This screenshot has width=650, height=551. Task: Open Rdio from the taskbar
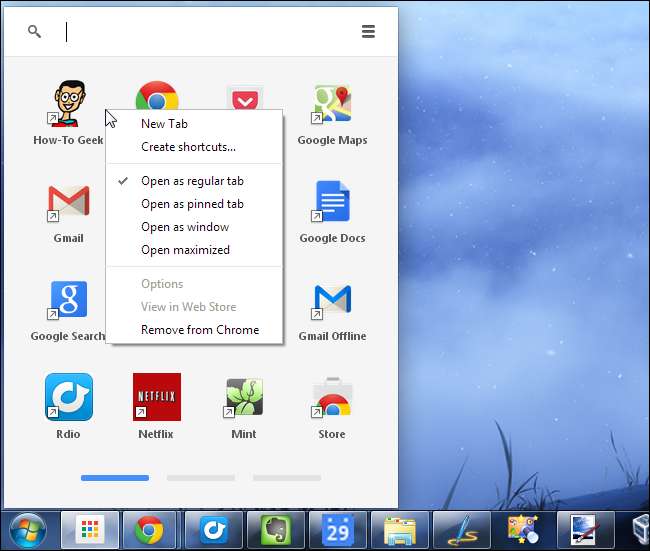pos(213,531)
